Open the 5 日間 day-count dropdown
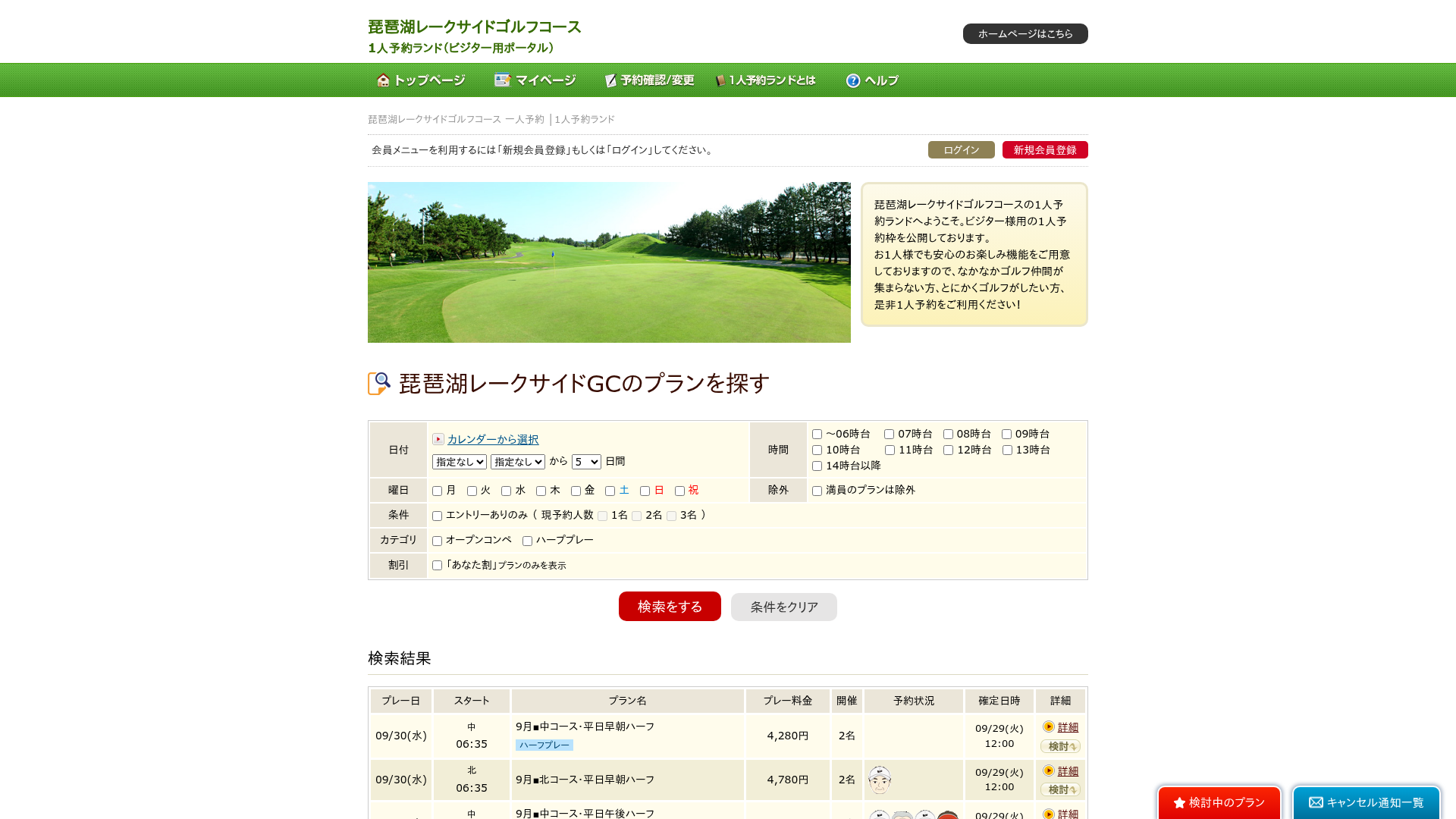The height and width of the screenshot is (819, 1456). [586, 462]
